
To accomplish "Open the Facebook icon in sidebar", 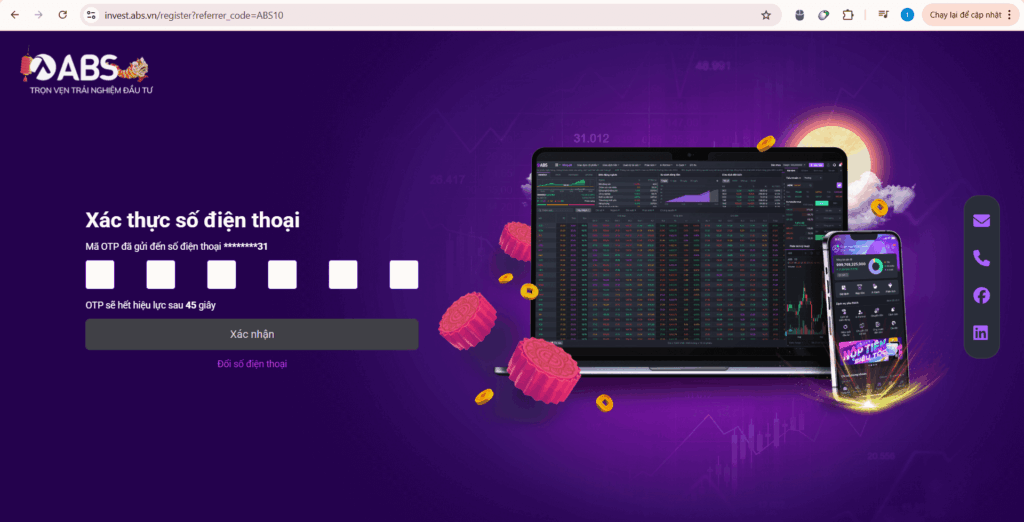I will click(981, 295).
